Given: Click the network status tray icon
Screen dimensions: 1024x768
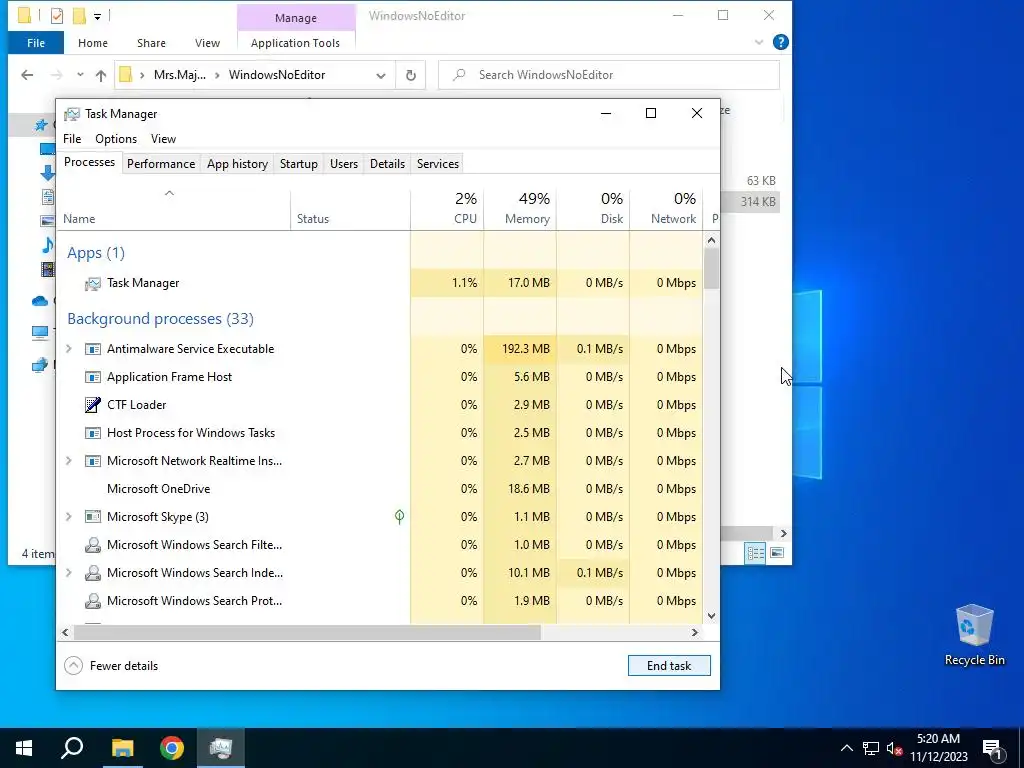Looking at the screenshot, I should [x=871, y=748].
